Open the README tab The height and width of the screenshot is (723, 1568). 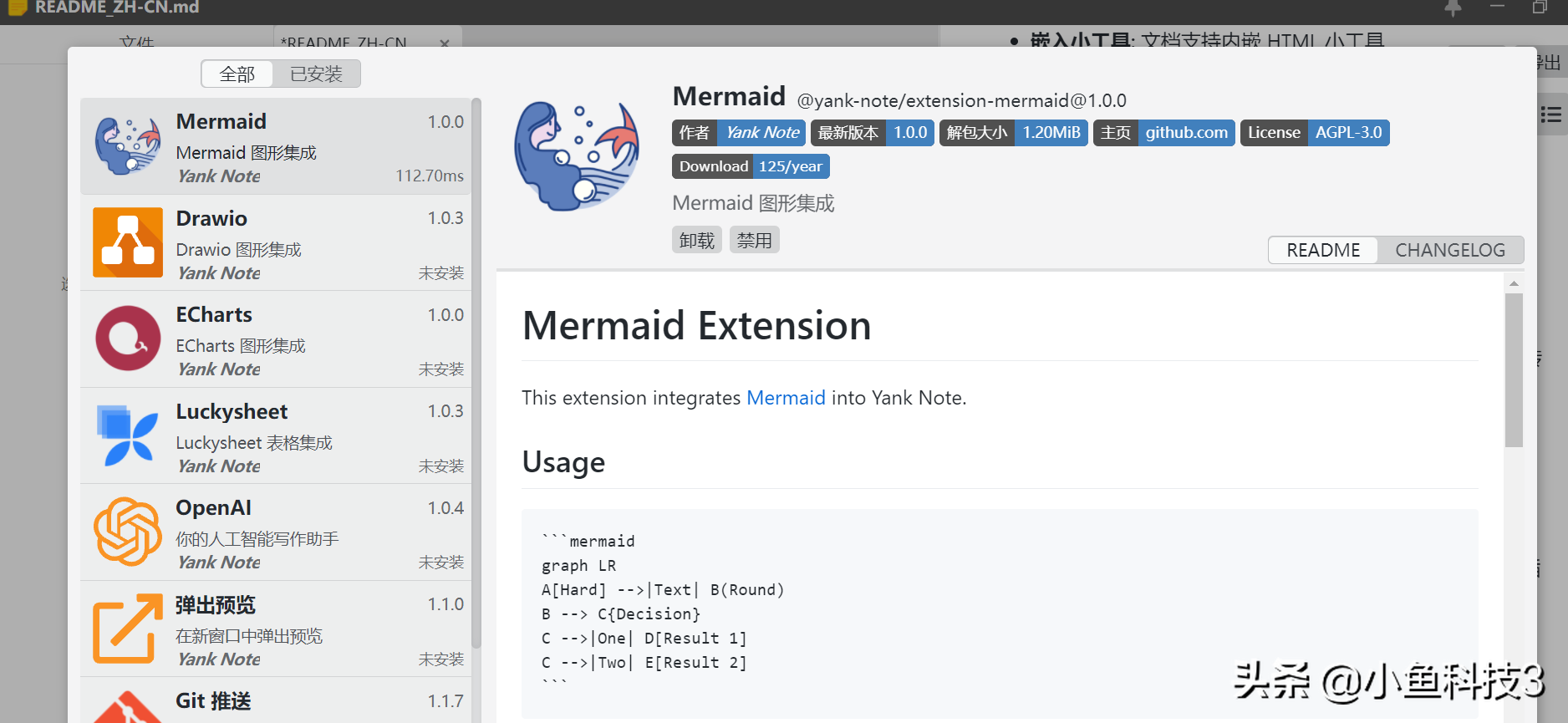pos(1323,250)
